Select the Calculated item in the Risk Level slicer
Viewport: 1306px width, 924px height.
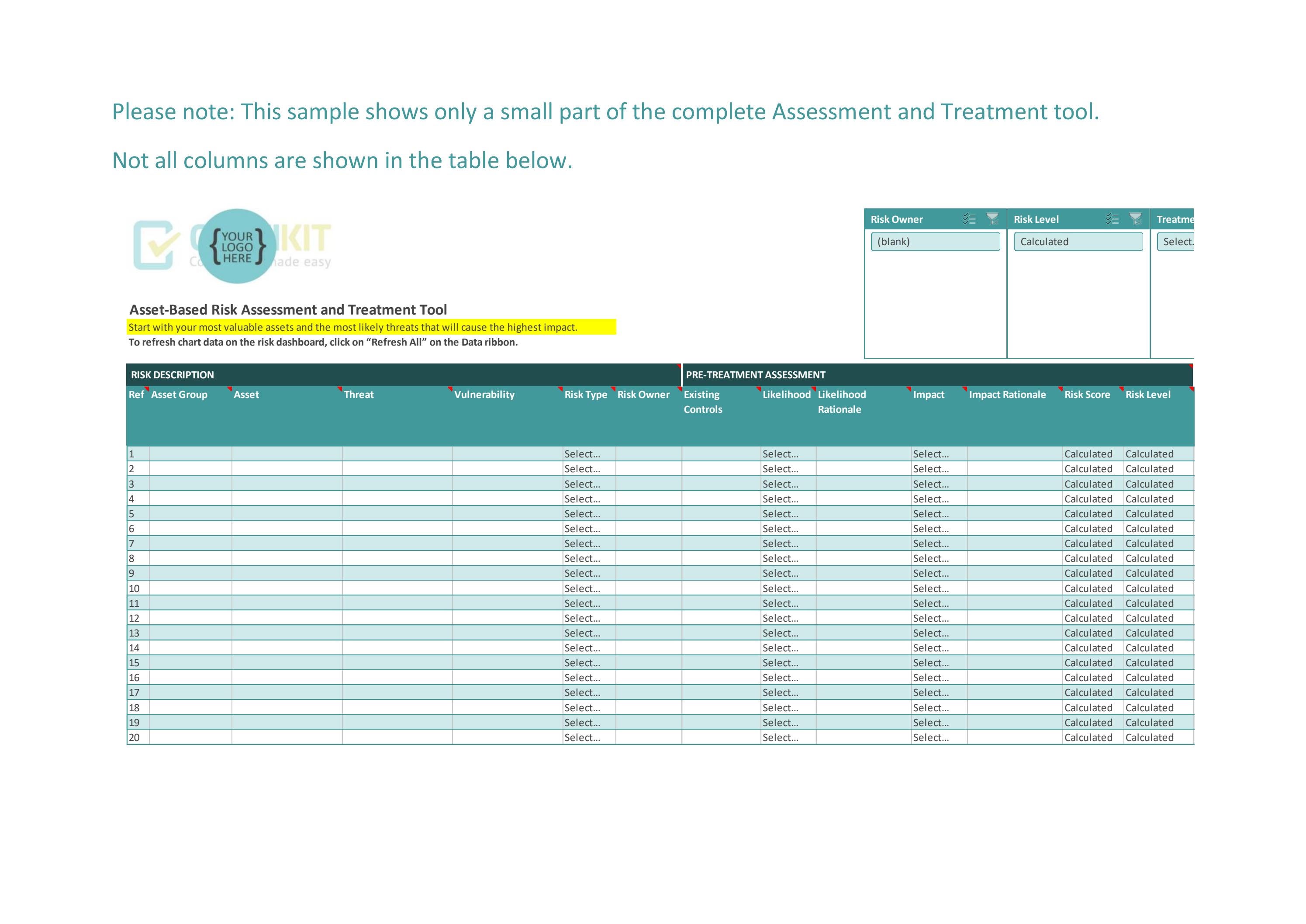(x=1078, y=241)
